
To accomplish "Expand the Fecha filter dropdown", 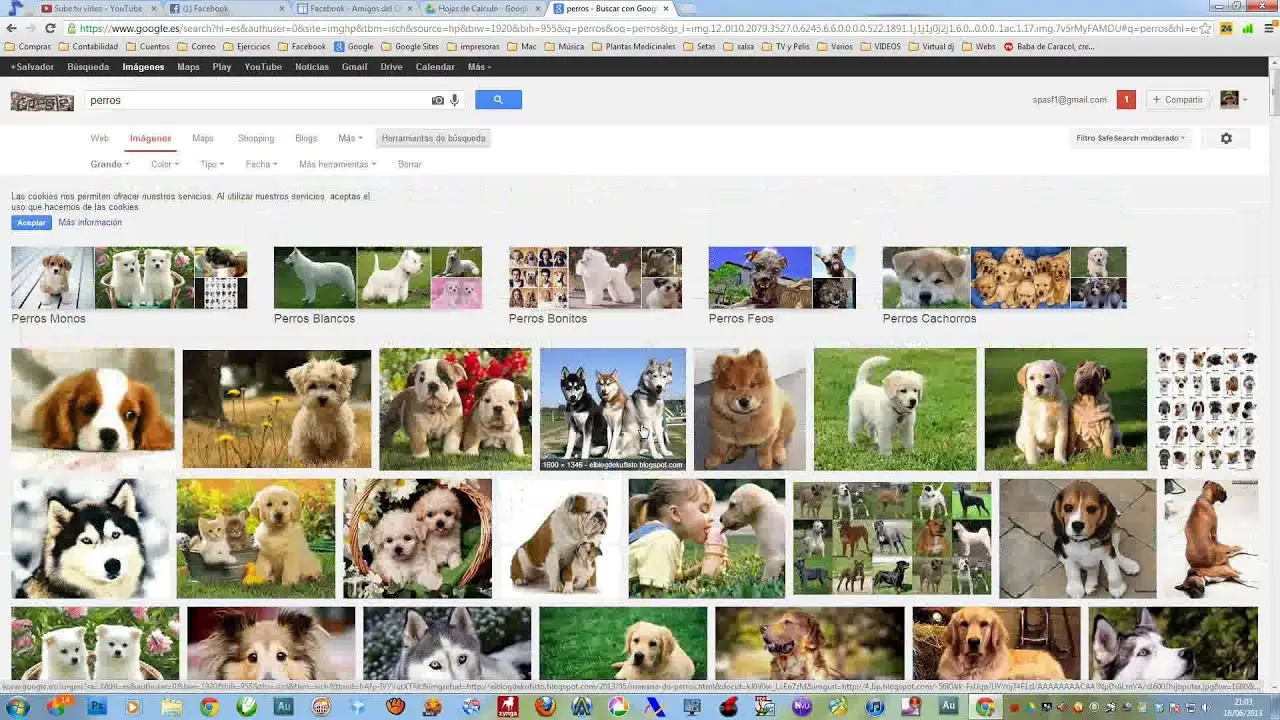I will pos(261,164).
